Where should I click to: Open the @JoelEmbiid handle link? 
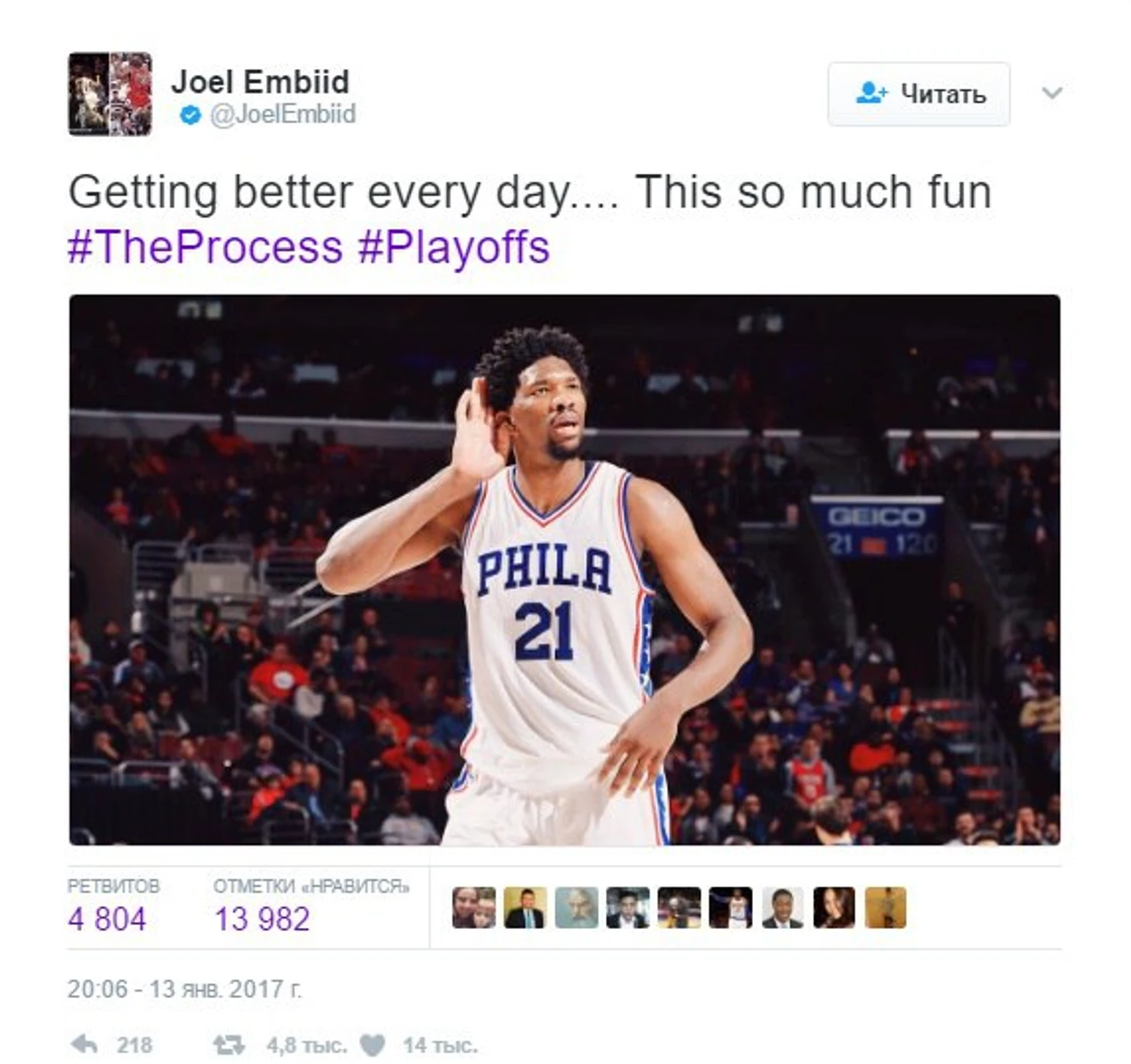click(282, 114)
